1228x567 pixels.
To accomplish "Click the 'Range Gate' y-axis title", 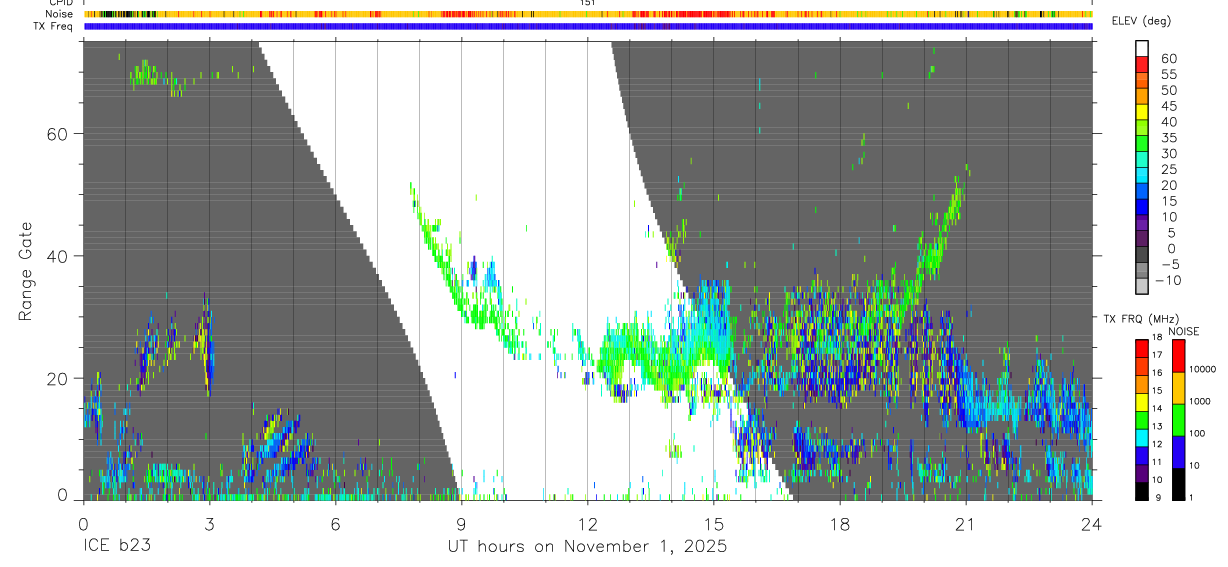I will tap(25, 271).
